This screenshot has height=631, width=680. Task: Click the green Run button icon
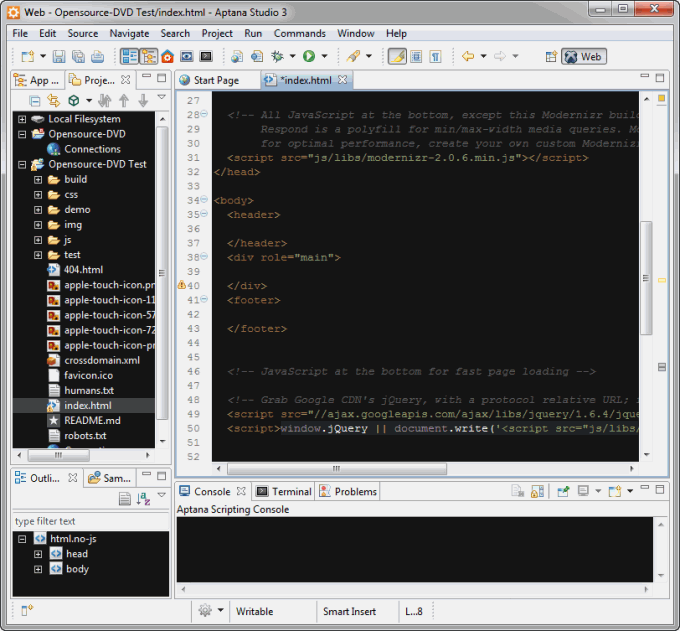pos(309,57)
